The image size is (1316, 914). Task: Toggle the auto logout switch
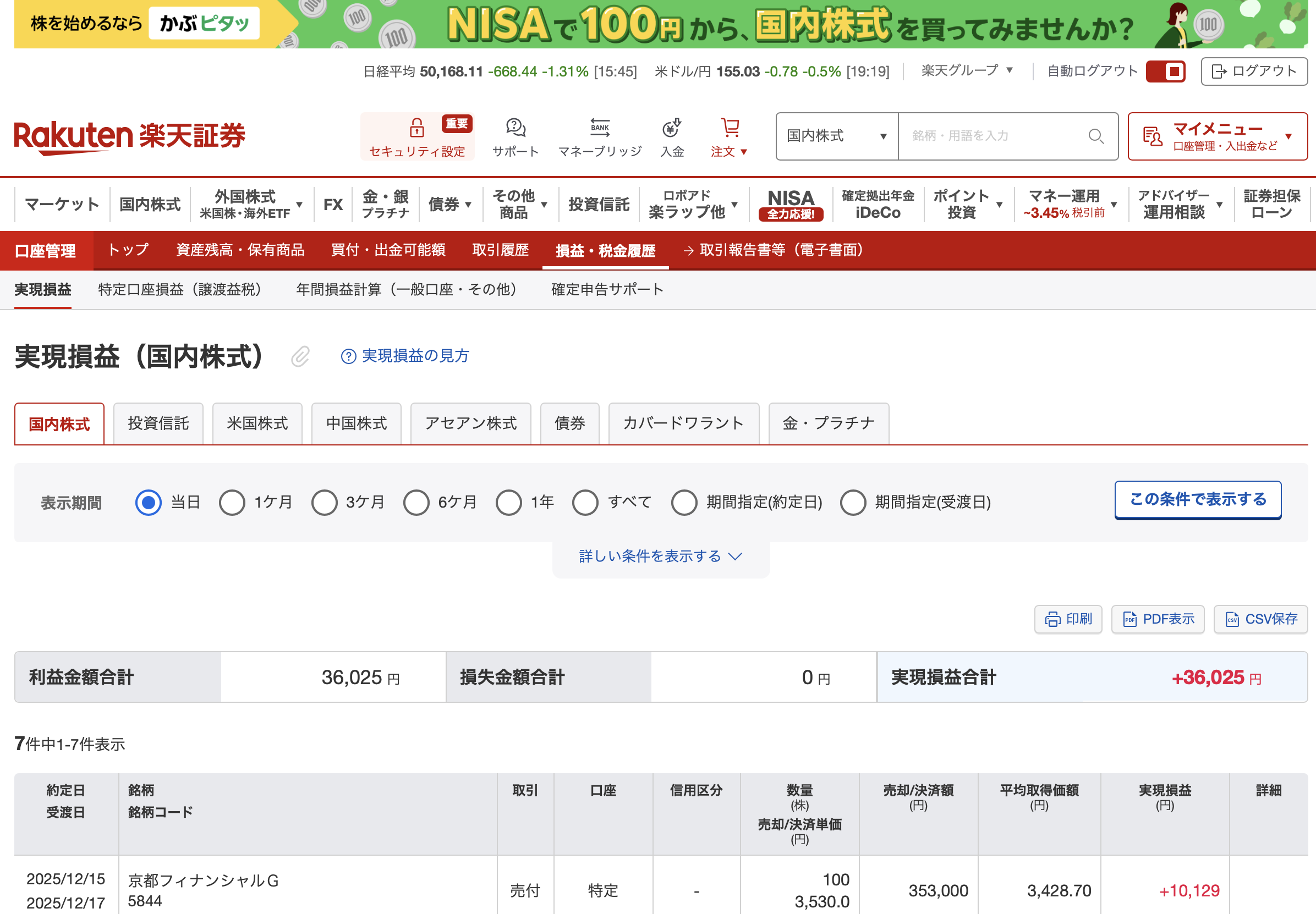1165,71
